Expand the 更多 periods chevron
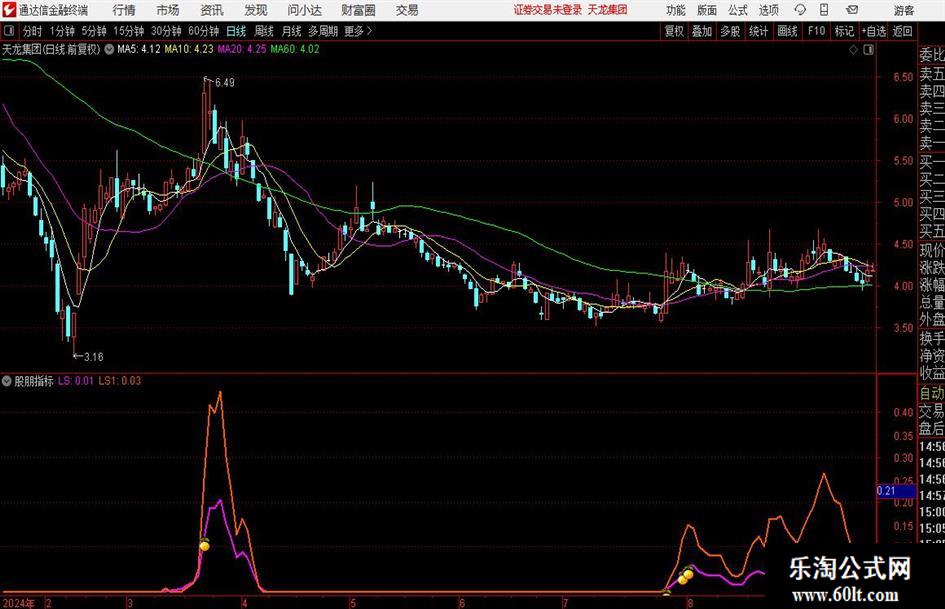Screen dimensions: 945x609 click(369, 31)
